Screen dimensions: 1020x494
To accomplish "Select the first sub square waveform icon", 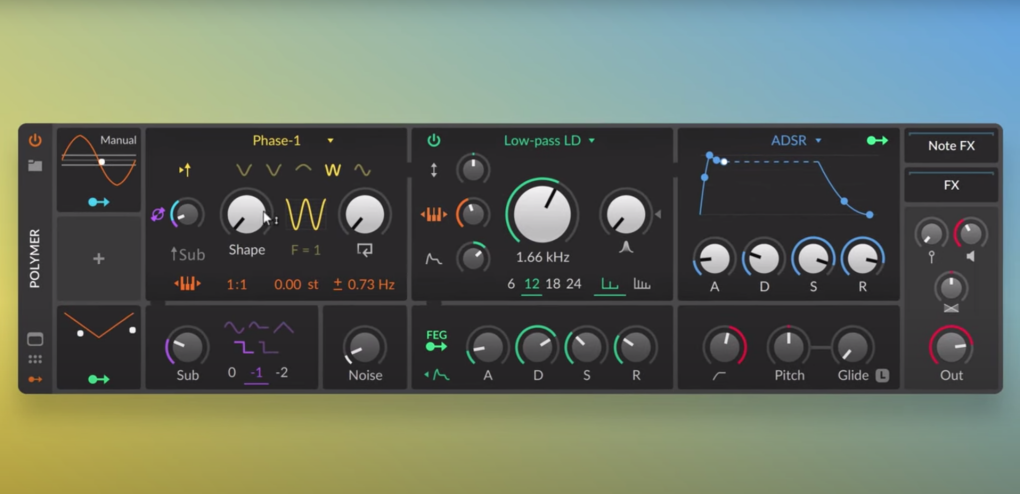I will click(x=245, y=348).
